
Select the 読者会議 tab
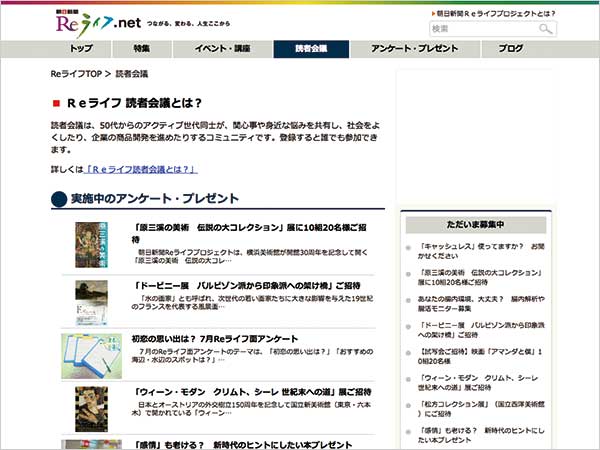point(311,49)
